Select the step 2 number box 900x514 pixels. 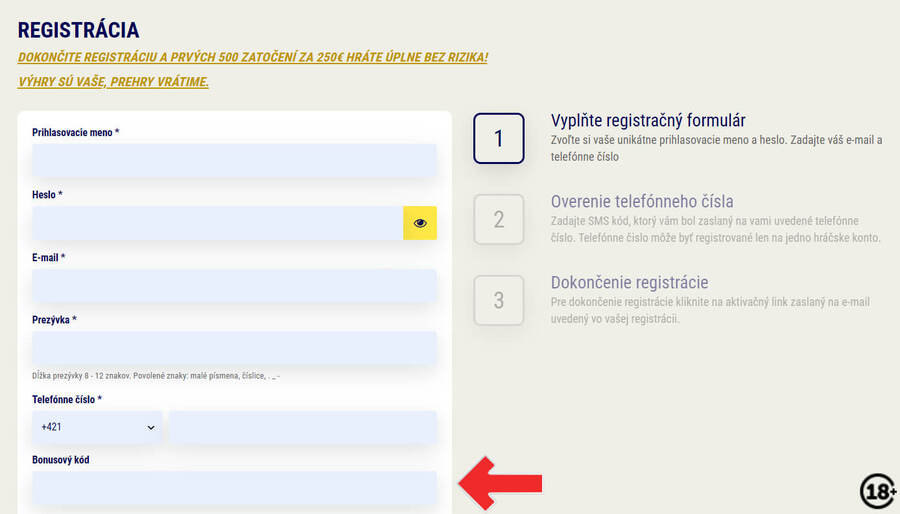[499, 219]
